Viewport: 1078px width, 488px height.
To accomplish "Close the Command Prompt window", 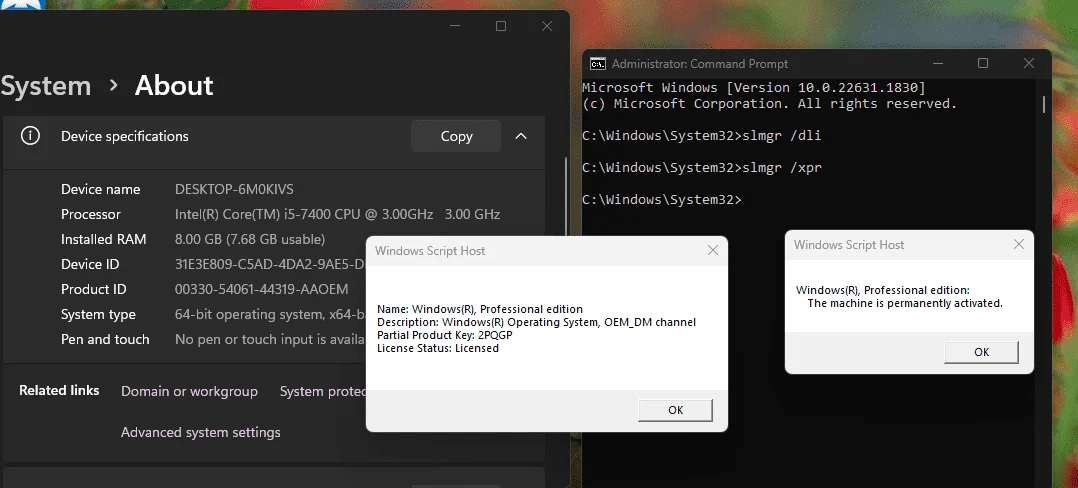I will pos(1028,63).
